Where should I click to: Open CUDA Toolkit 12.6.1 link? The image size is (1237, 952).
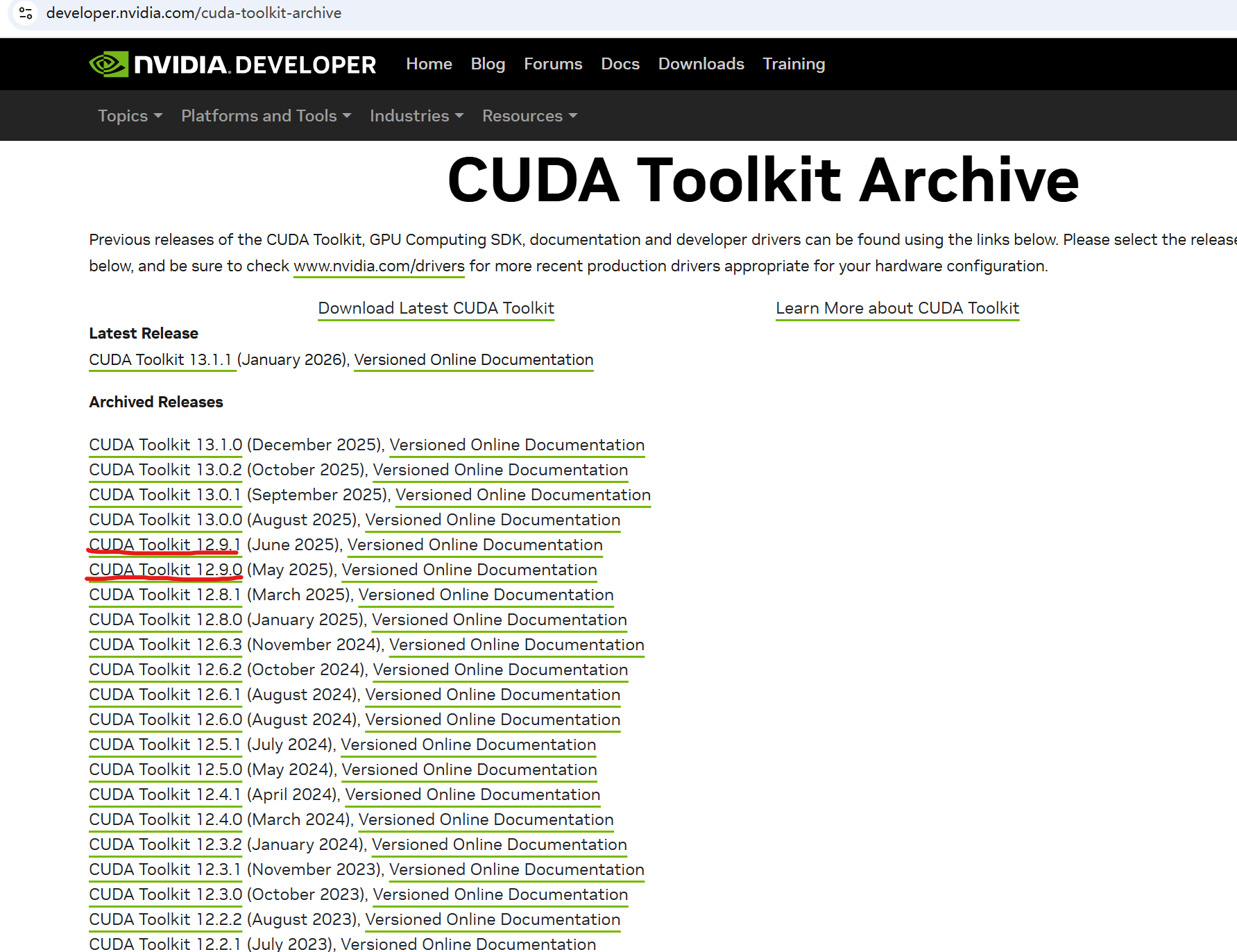[x=165, y=695]
